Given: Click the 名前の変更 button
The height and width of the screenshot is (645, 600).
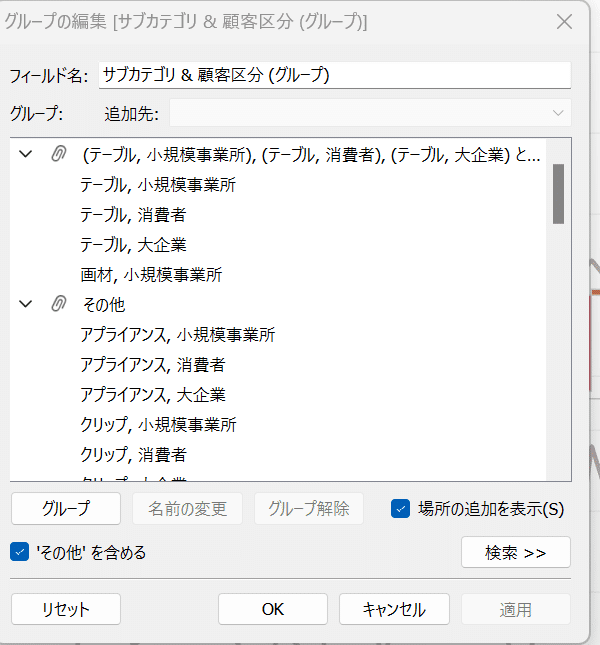Looking at the screenshot, I should pos(187,508).
